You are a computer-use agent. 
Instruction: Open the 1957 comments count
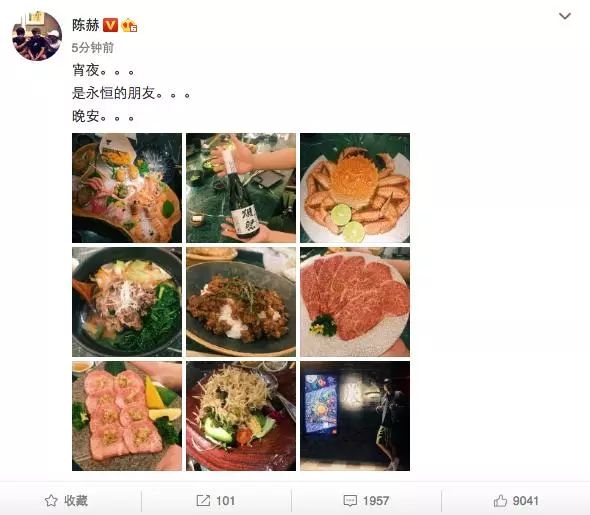376,501
